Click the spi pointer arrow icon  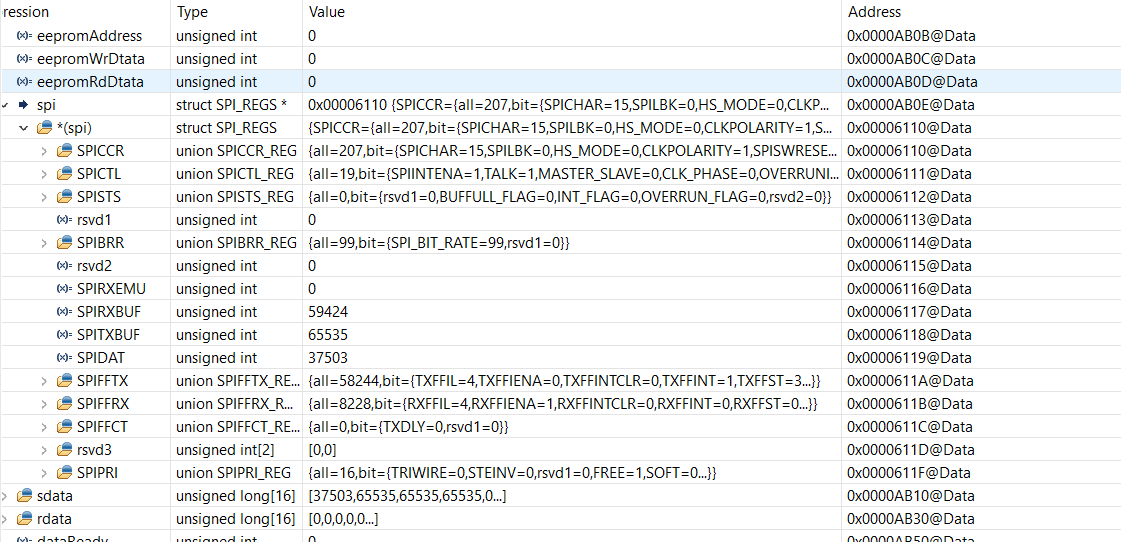pyautogui.click(x=23, y=104)
